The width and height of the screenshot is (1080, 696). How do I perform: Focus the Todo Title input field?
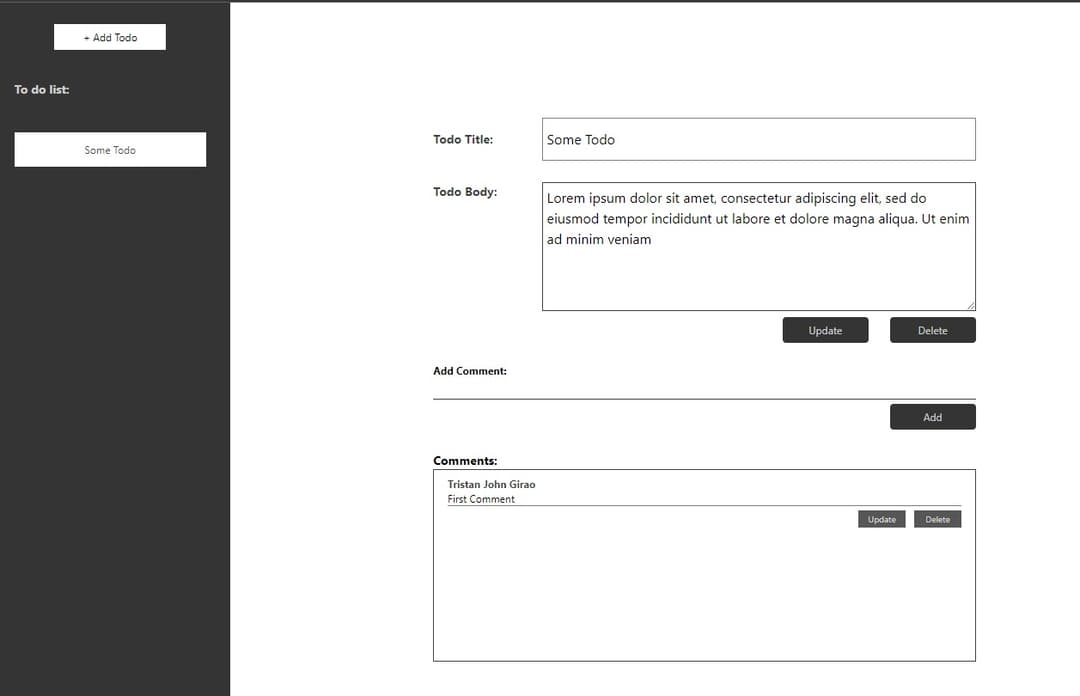(758, 140)
